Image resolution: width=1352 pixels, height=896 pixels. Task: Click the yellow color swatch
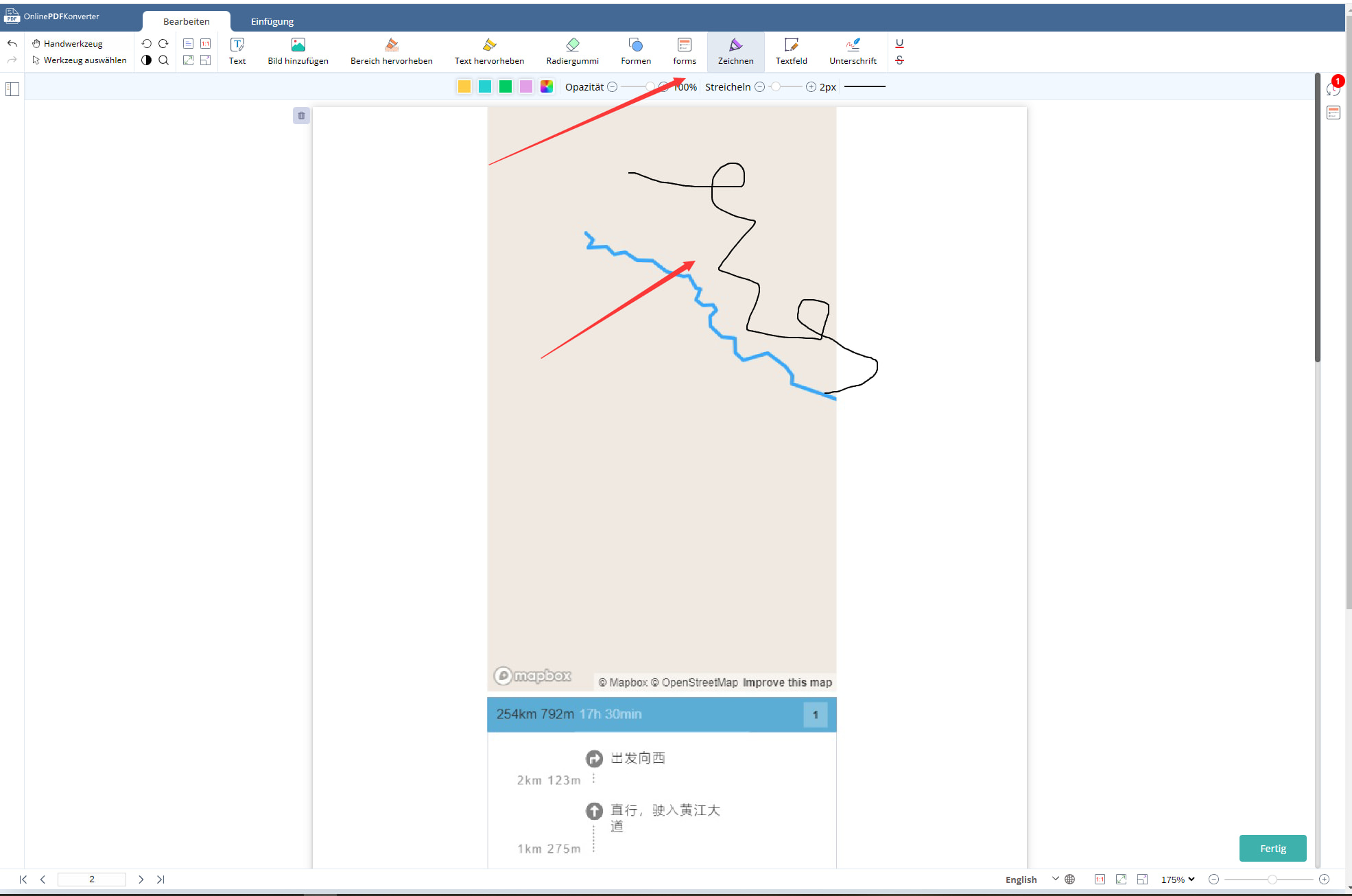coord(464,86)
